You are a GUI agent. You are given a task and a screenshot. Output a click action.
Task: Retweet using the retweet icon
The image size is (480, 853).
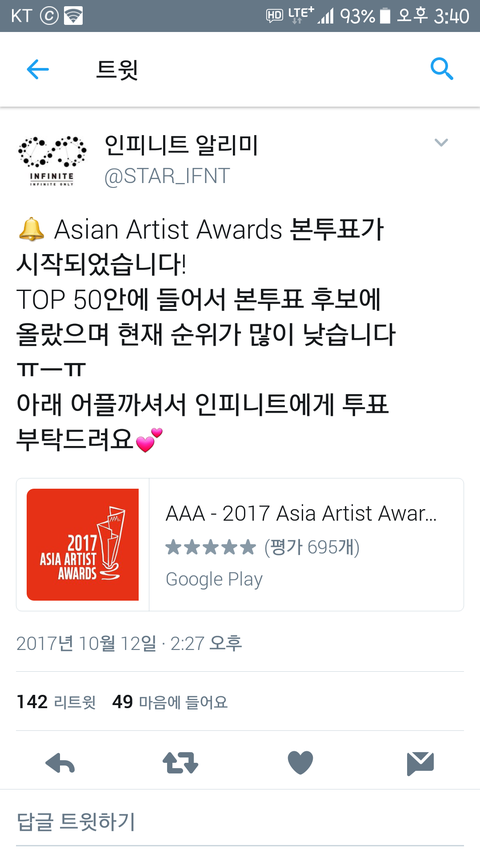(180, 763)
